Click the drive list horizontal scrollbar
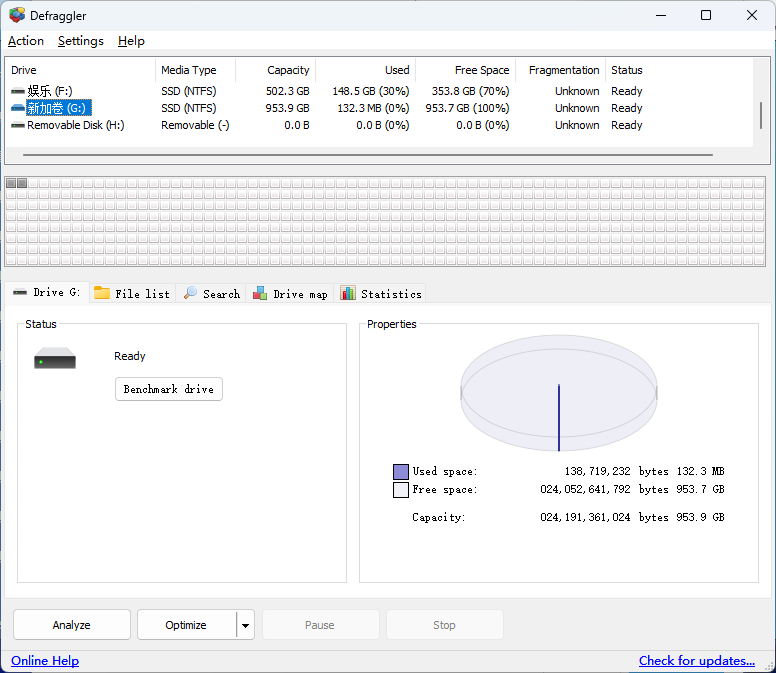The image size is (776, 673). tap(367, 155)
